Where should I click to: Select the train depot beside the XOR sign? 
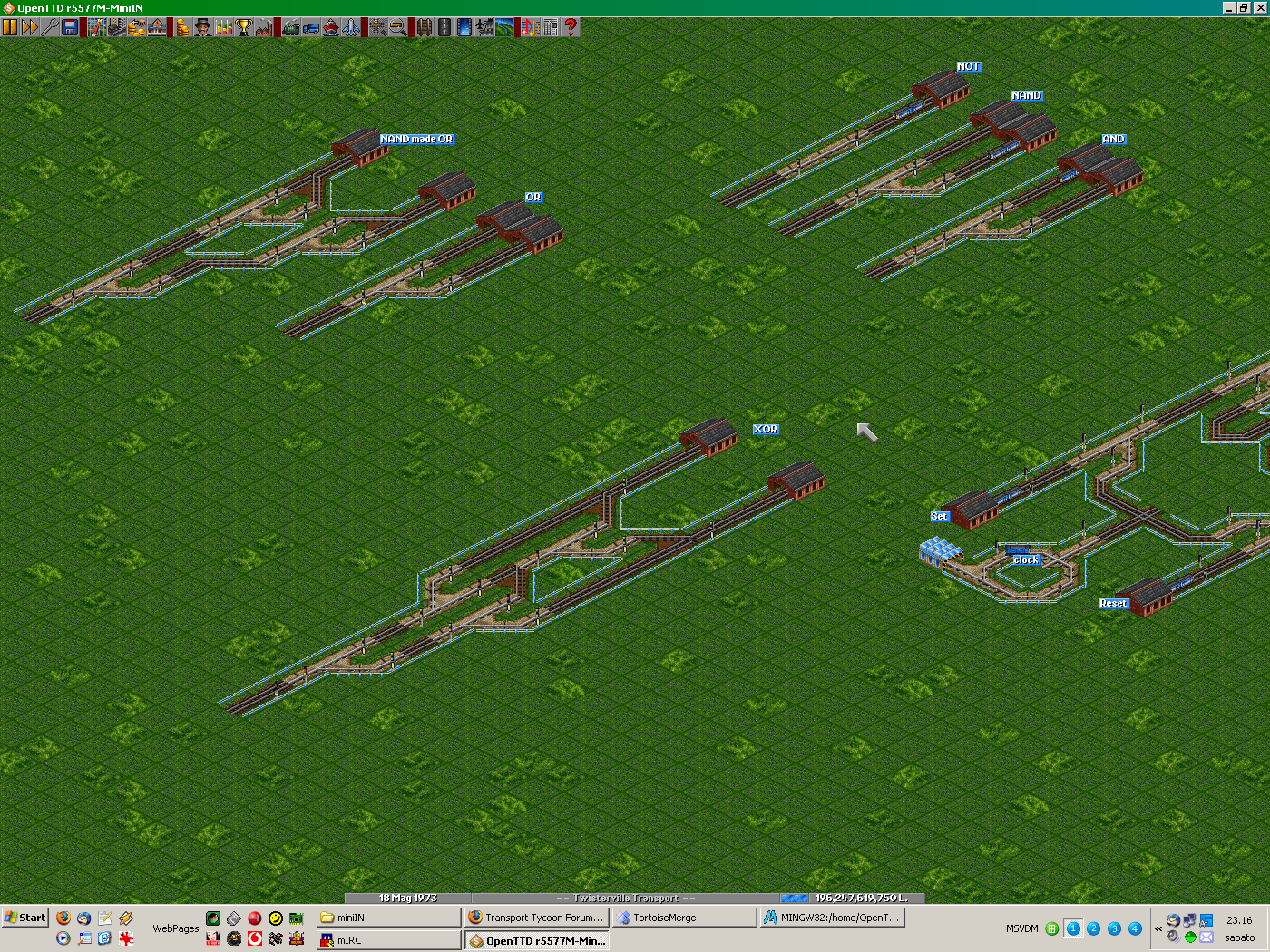(709, 436)
